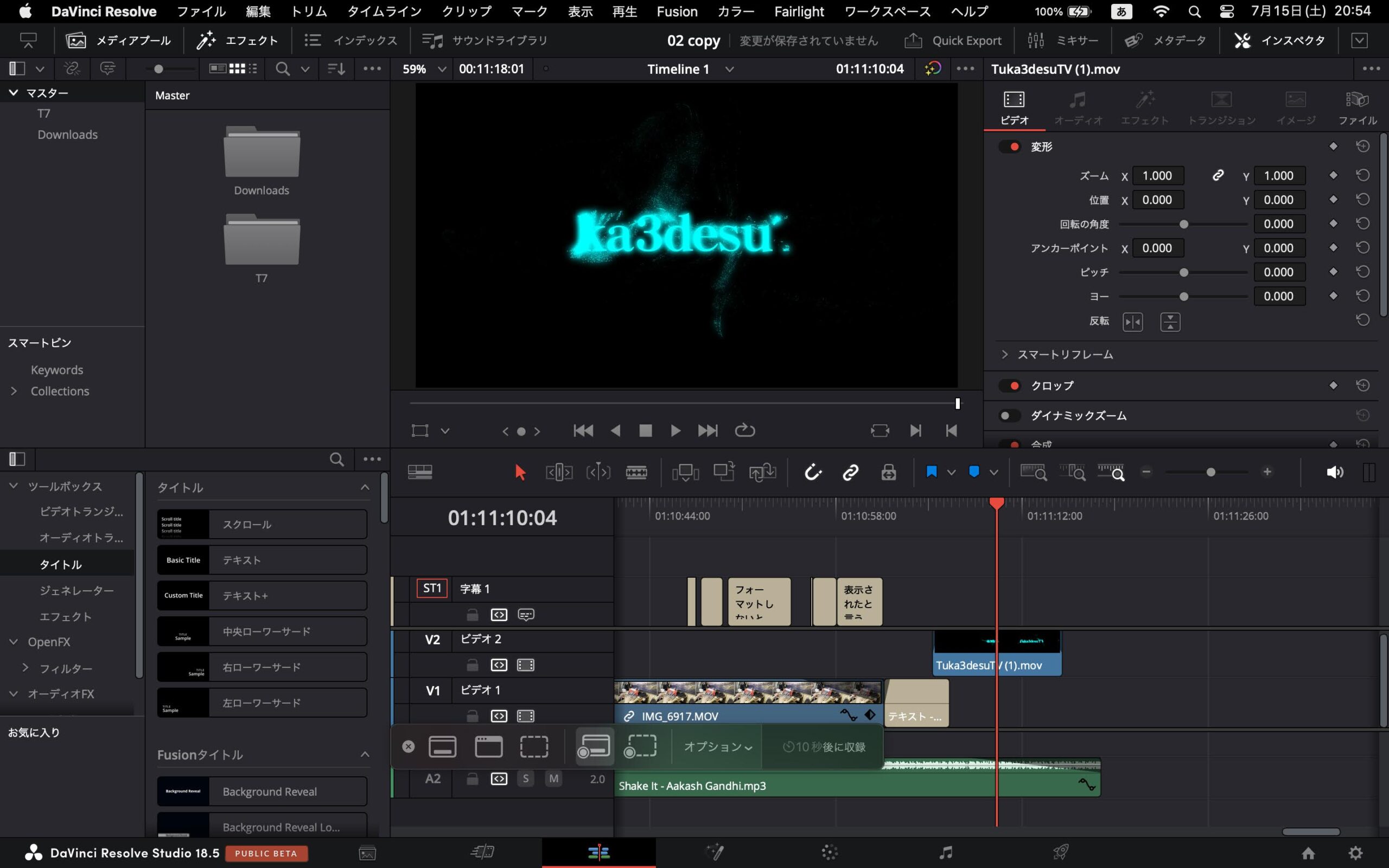Expand the Collections smart bin
1389x868 pixels.
coord(14,391)
